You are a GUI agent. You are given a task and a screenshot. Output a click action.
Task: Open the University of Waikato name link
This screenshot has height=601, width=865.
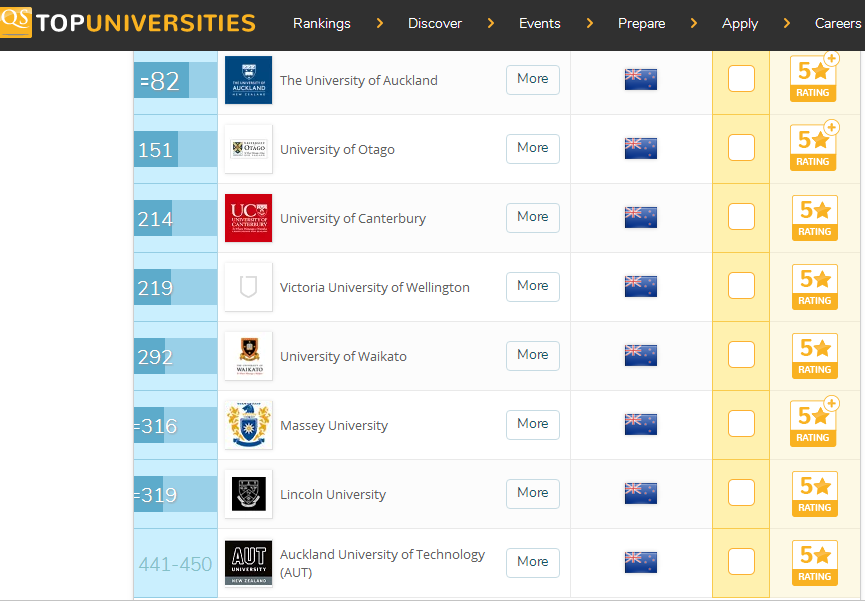tap(343, 356)
